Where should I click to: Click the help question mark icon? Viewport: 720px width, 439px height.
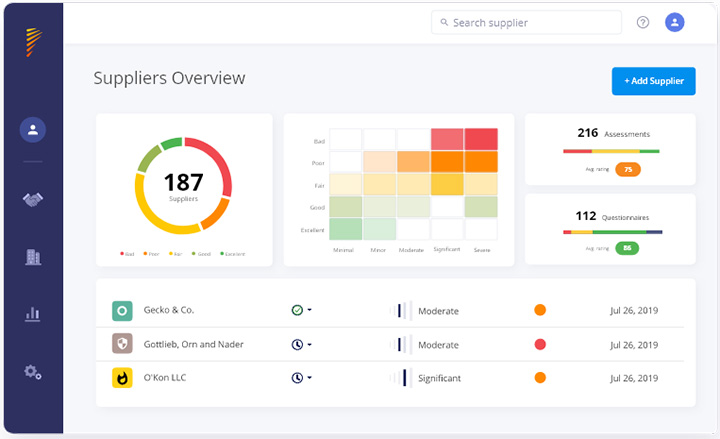643,23
